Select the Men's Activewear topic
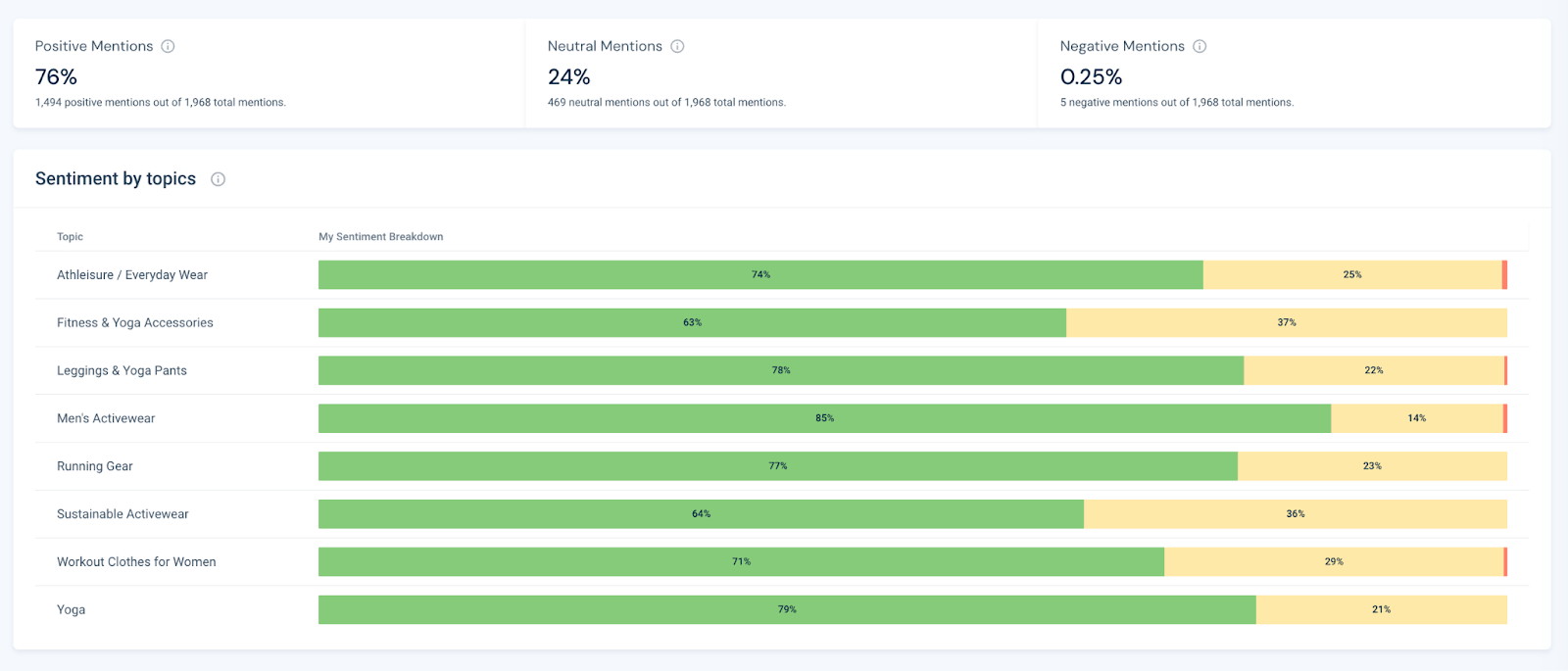This screenshot has height=671, width=1568. tap(106, 418)
